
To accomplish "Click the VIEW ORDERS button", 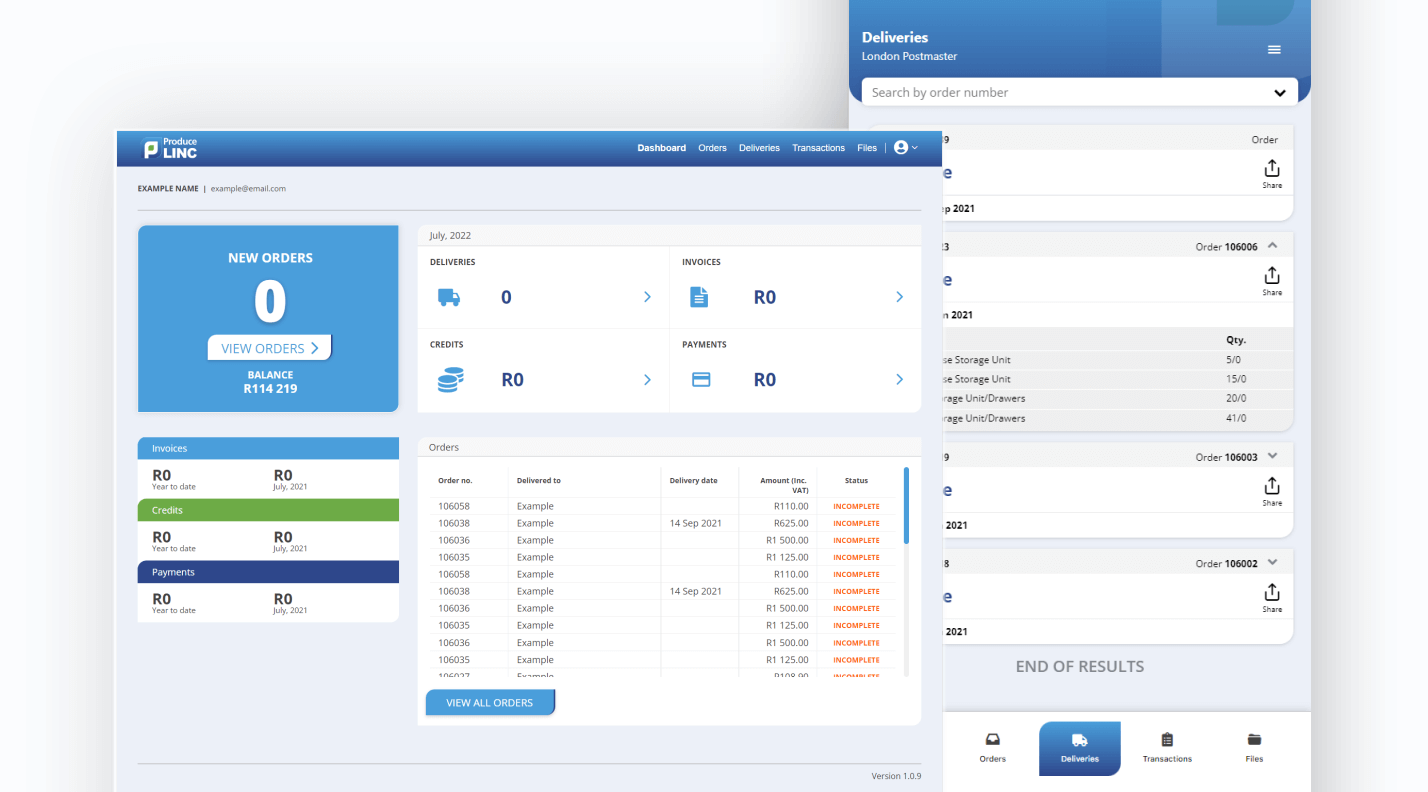I will [269, 348].
